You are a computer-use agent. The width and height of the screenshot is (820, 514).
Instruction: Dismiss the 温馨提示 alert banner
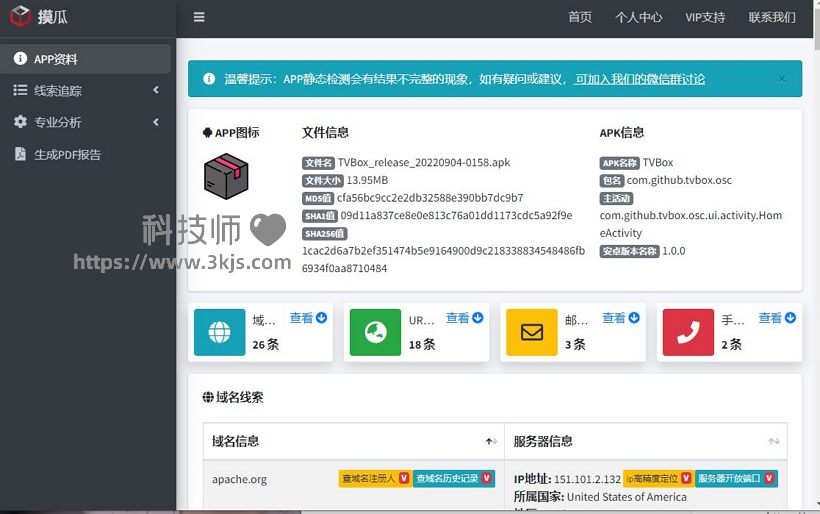pos(782,78)
